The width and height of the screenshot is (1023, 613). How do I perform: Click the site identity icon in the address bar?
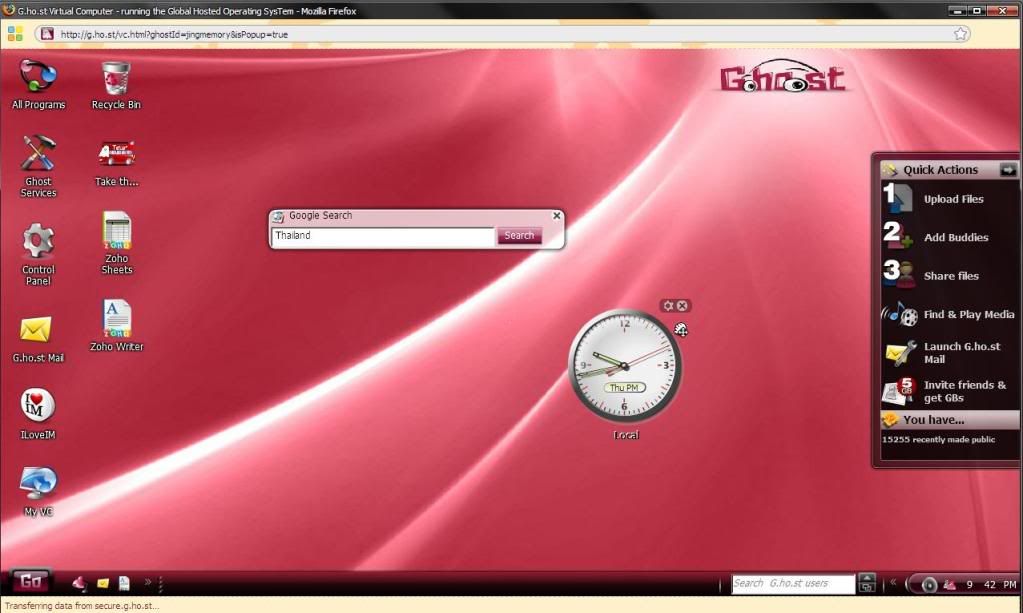pyautogui.click(x=47, y=34)
